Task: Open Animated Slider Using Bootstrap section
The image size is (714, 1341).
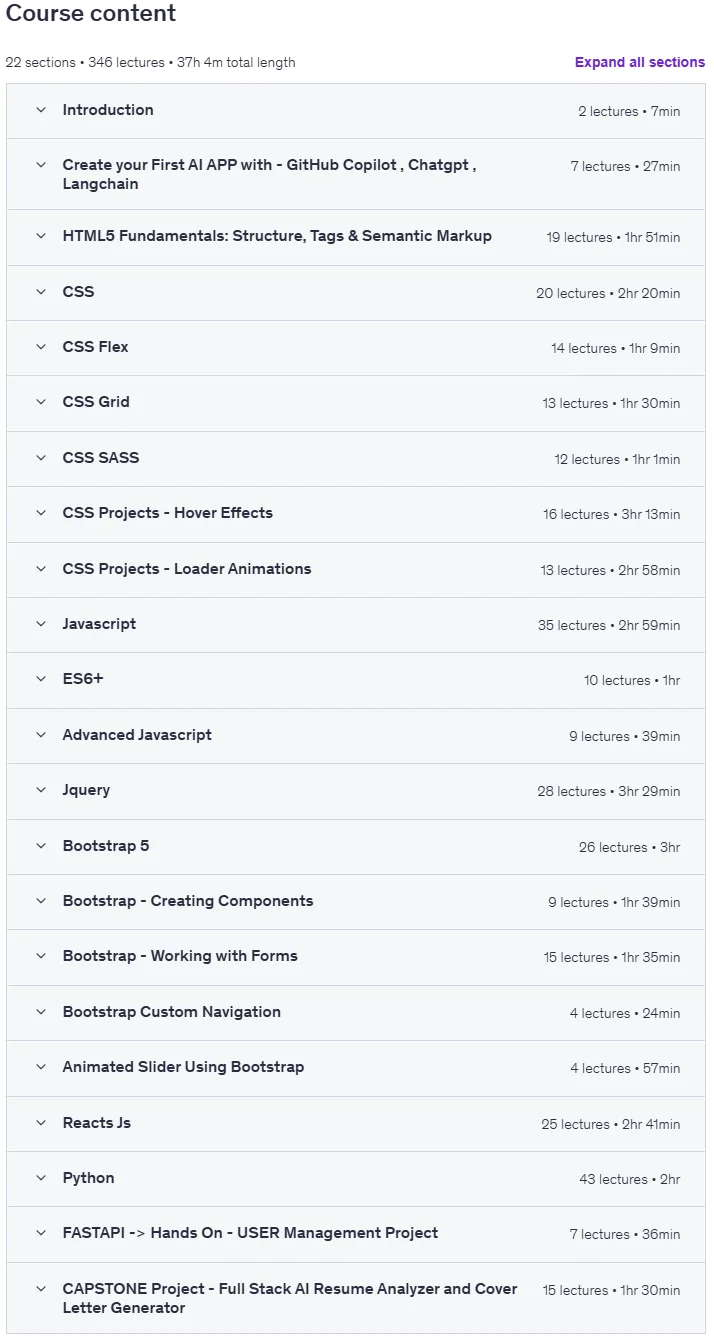Action: (356, 1068)
